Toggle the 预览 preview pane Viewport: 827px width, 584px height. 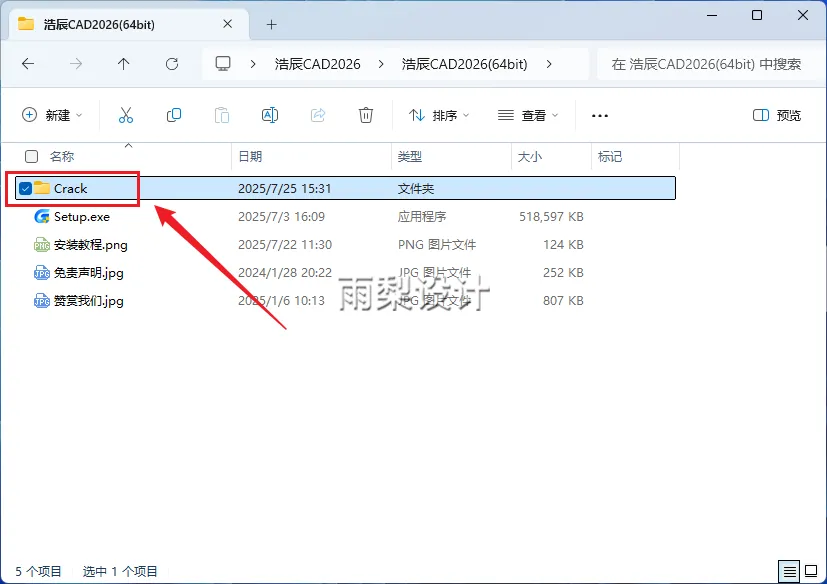[776, 115]
